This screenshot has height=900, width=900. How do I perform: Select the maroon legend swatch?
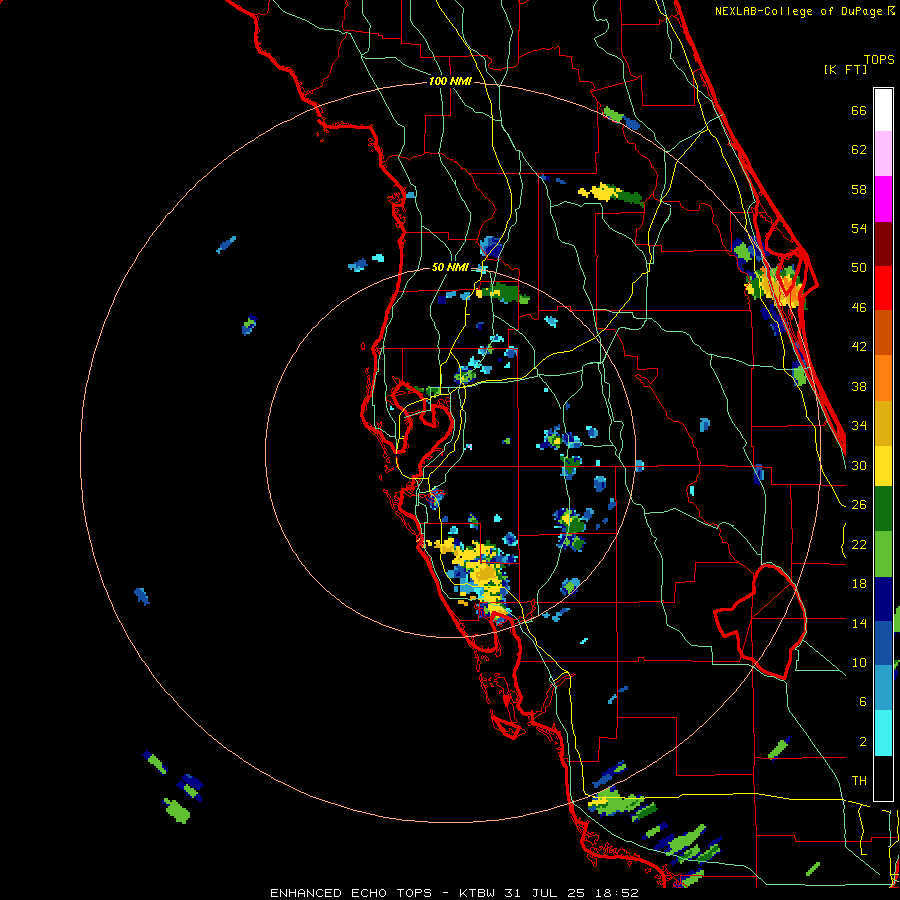(883, 244)
